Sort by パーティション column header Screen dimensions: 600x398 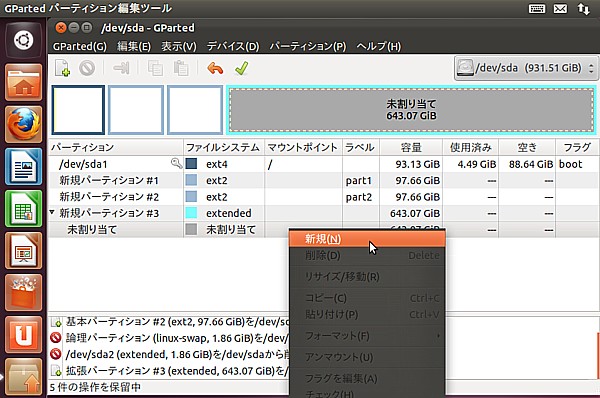pos(116,147)
